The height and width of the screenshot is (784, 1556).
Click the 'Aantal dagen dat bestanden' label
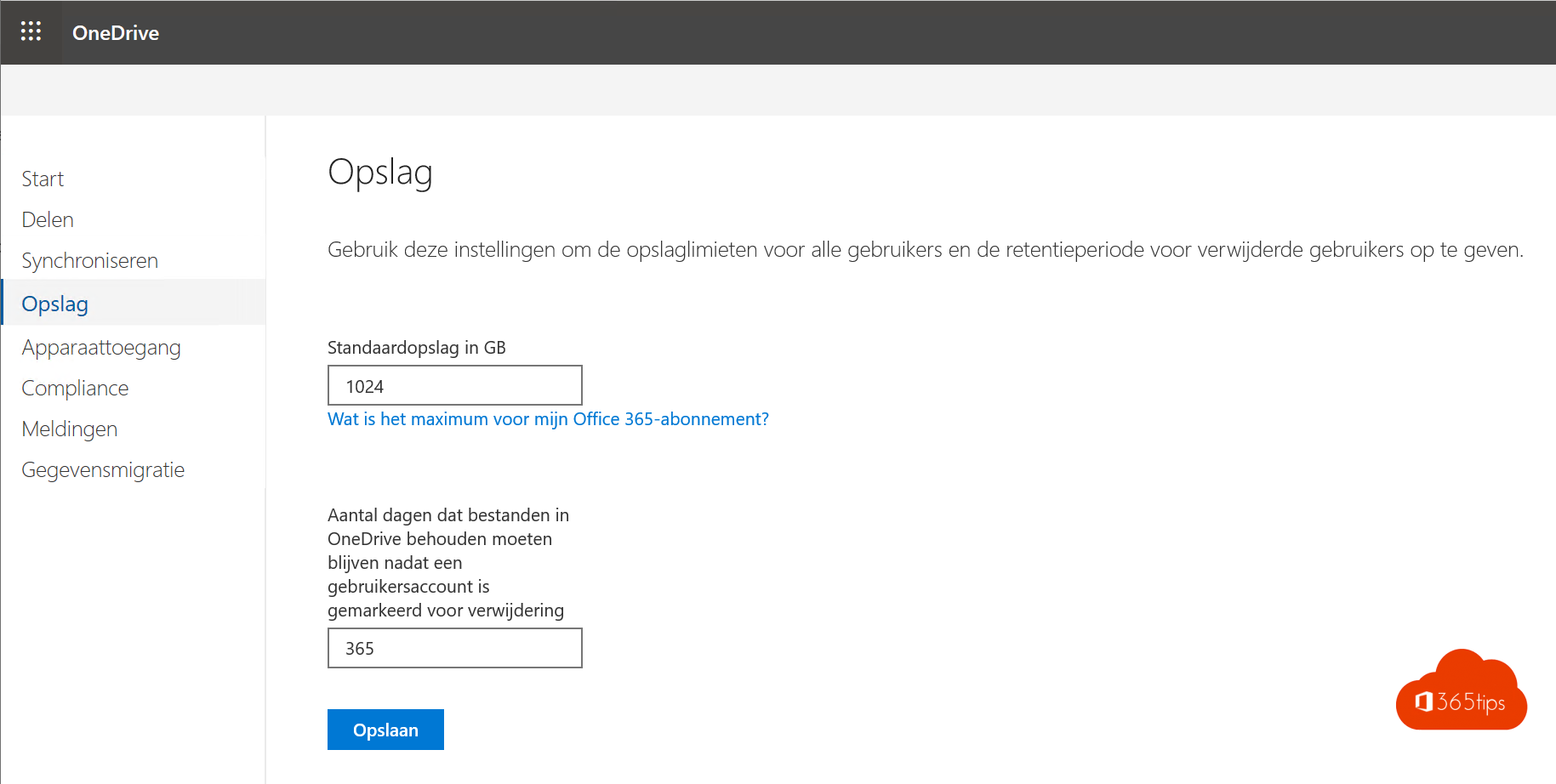pos(448,563)
